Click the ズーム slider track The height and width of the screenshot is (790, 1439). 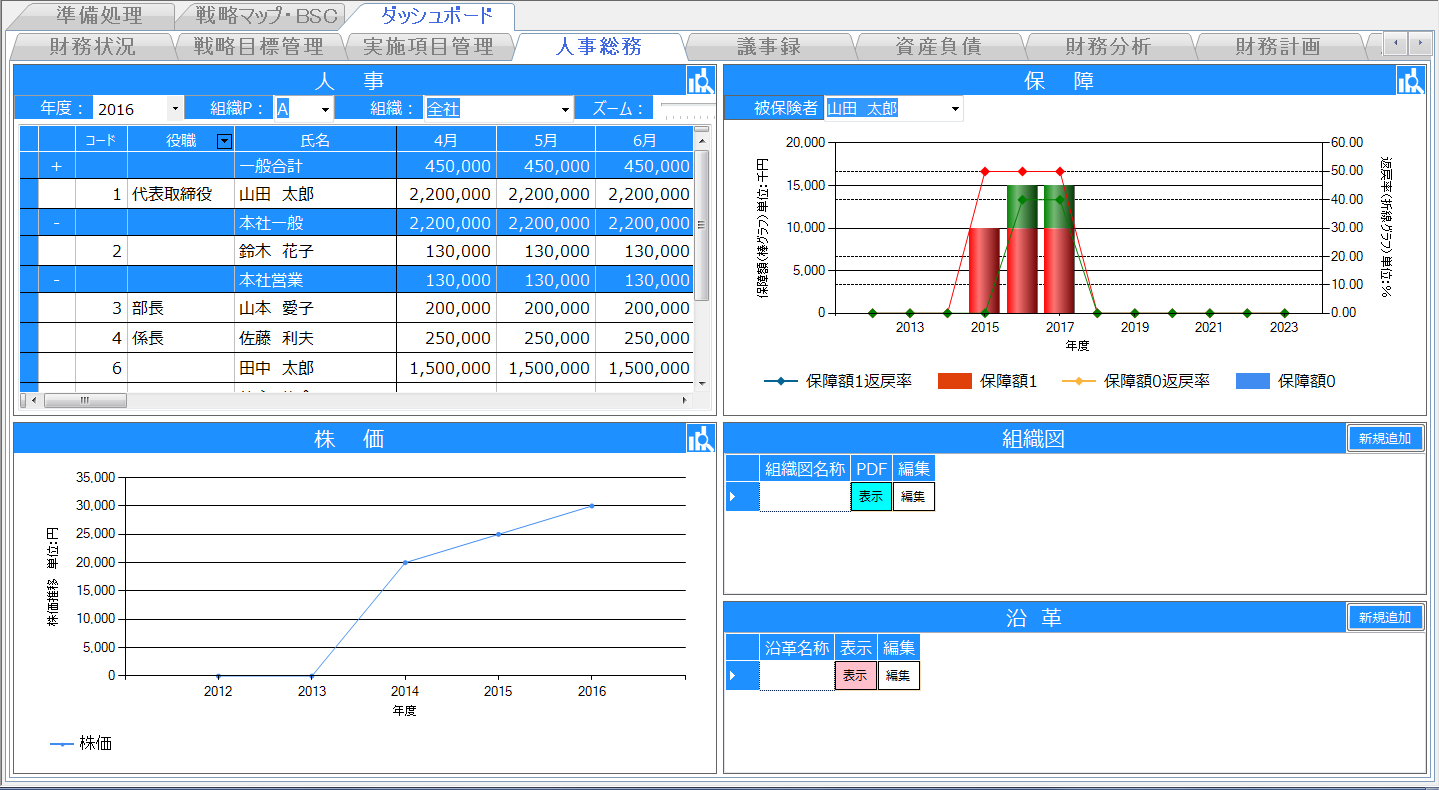(x=686, y=108)
